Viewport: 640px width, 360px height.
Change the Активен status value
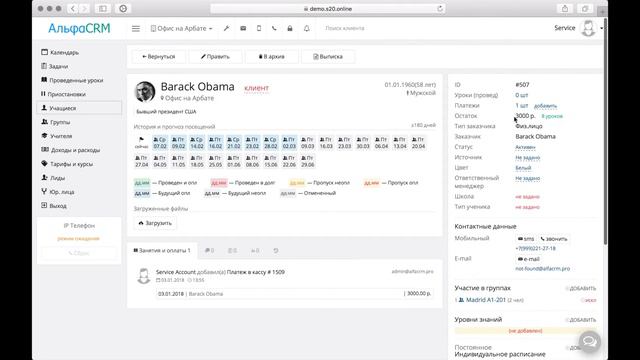point(525,147)
